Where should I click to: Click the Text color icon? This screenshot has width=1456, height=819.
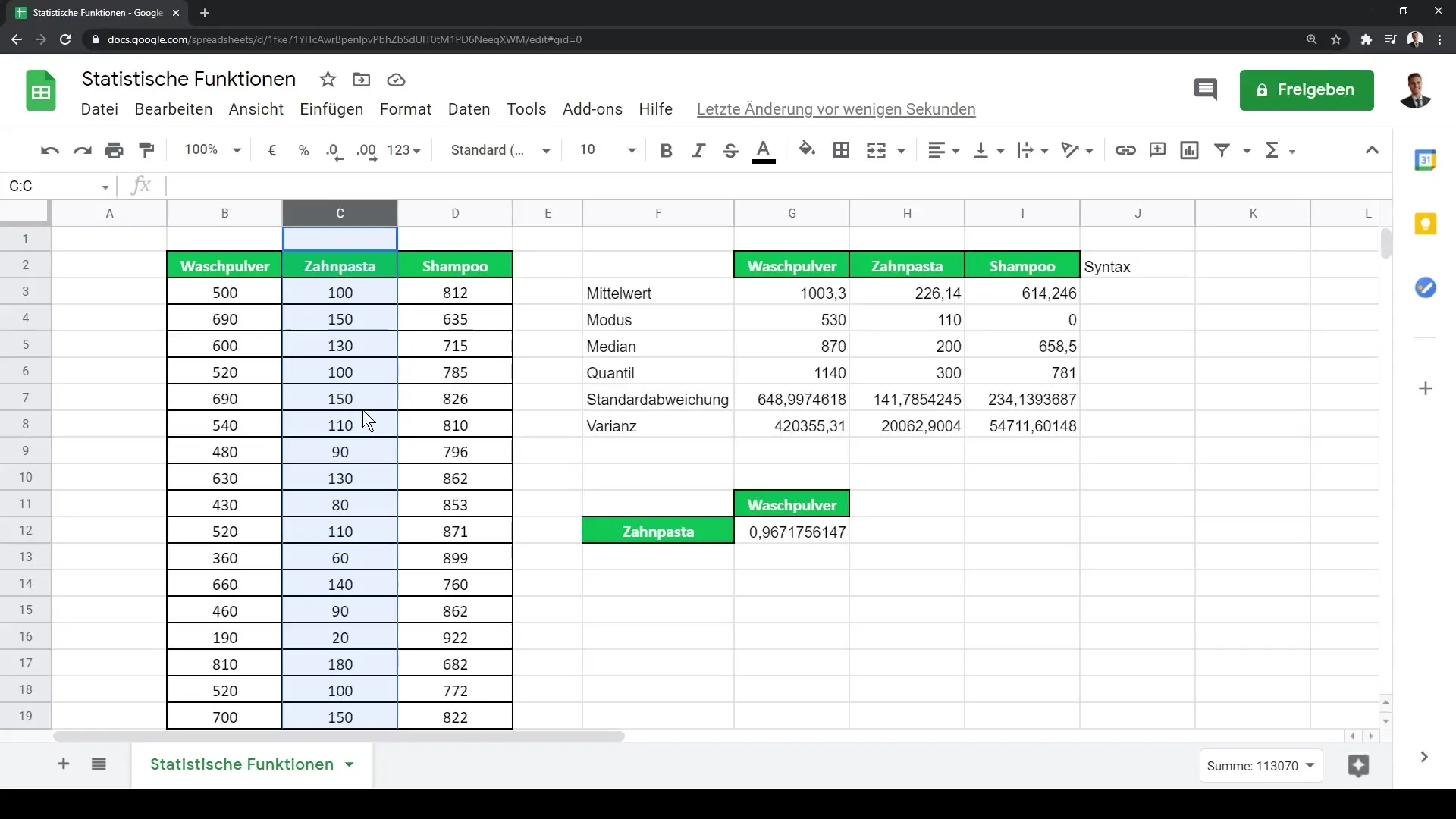[763, 150]
